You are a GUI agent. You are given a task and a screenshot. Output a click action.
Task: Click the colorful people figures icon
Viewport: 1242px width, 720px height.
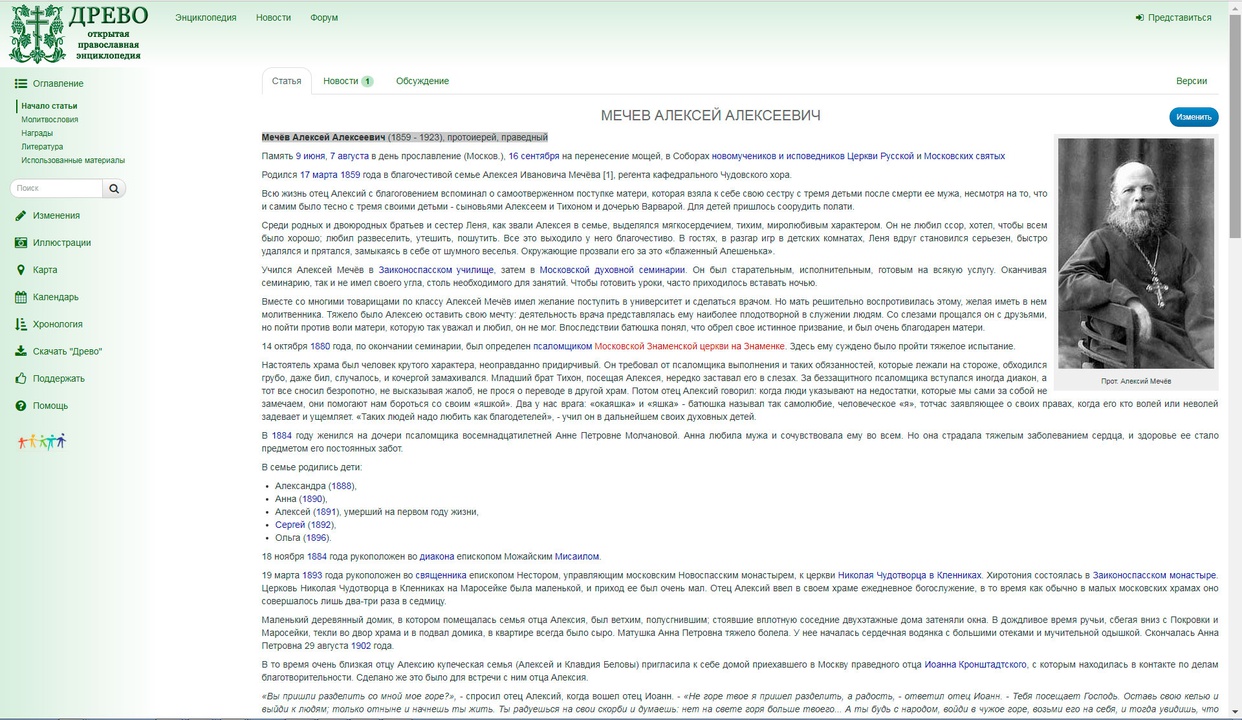click(x=42, y=440)
